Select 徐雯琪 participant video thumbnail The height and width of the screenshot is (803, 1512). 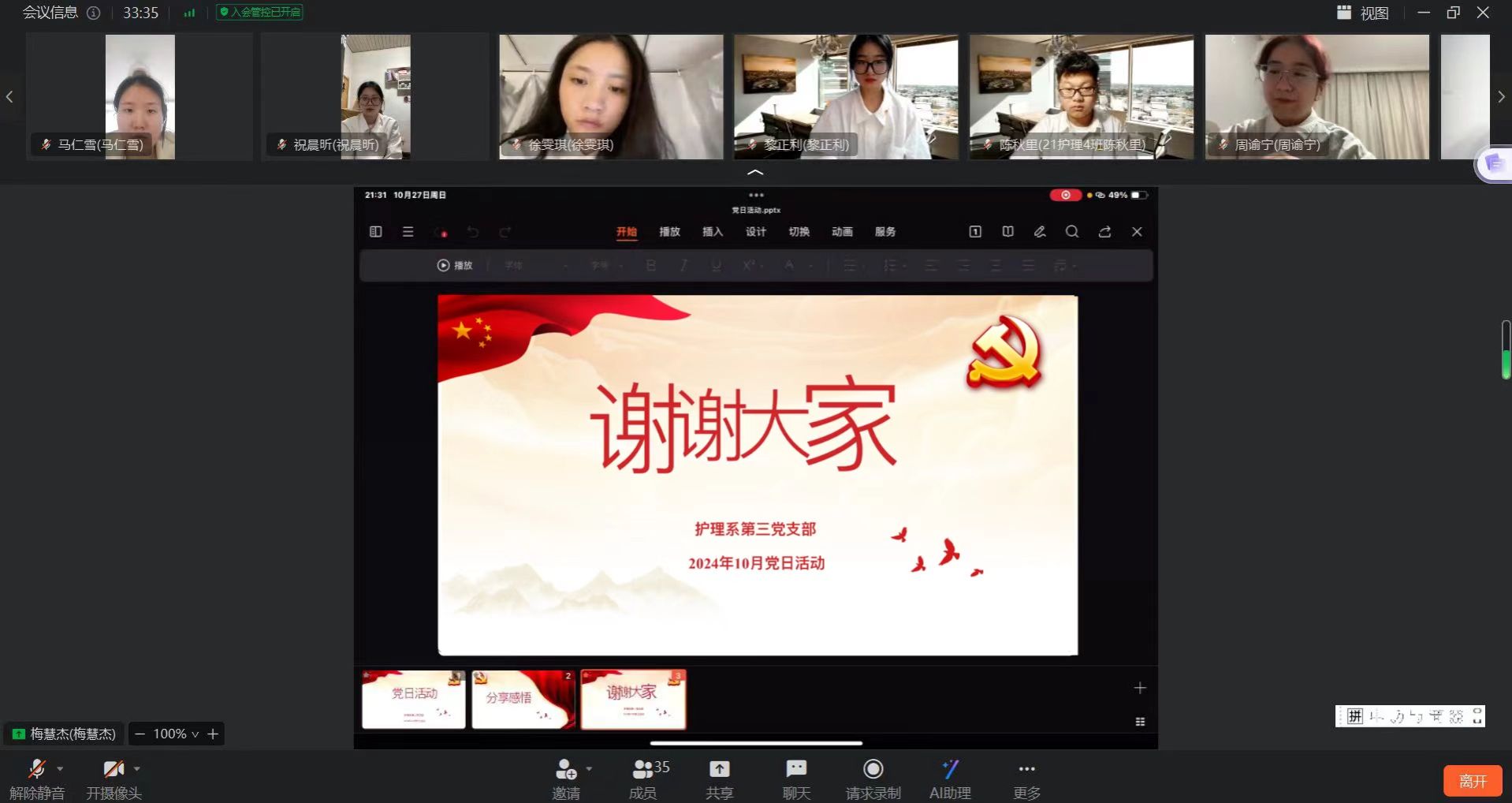pos(611,96)
